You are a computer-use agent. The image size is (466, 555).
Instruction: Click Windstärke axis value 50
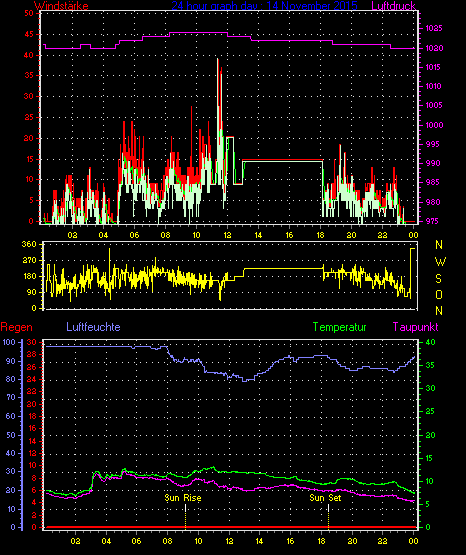(29, 13)
